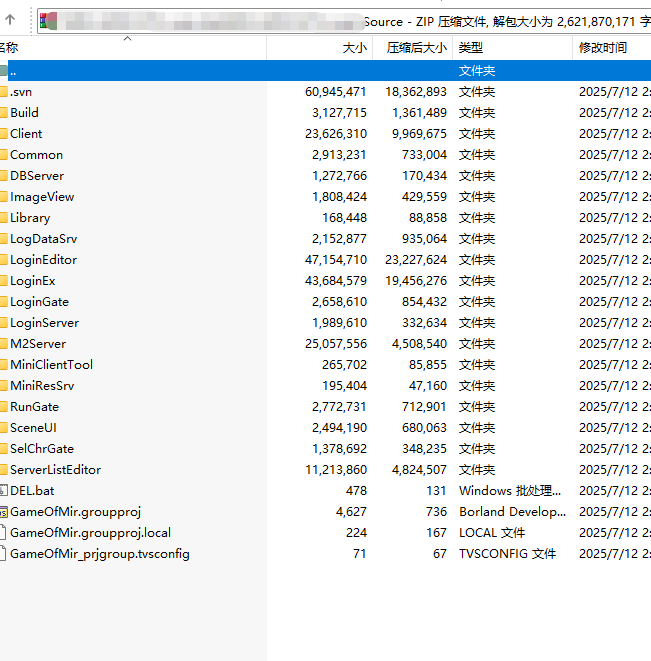Select the SelChrGate folder name
This screenshot has width=651, height=661.
[x=42, y=449]
